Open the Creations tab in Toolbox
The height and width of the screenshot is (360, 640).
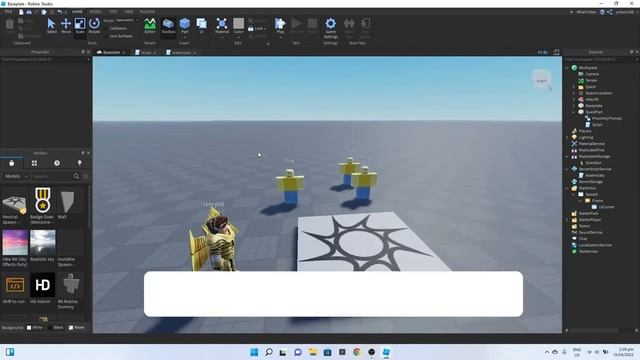[80, 163]
